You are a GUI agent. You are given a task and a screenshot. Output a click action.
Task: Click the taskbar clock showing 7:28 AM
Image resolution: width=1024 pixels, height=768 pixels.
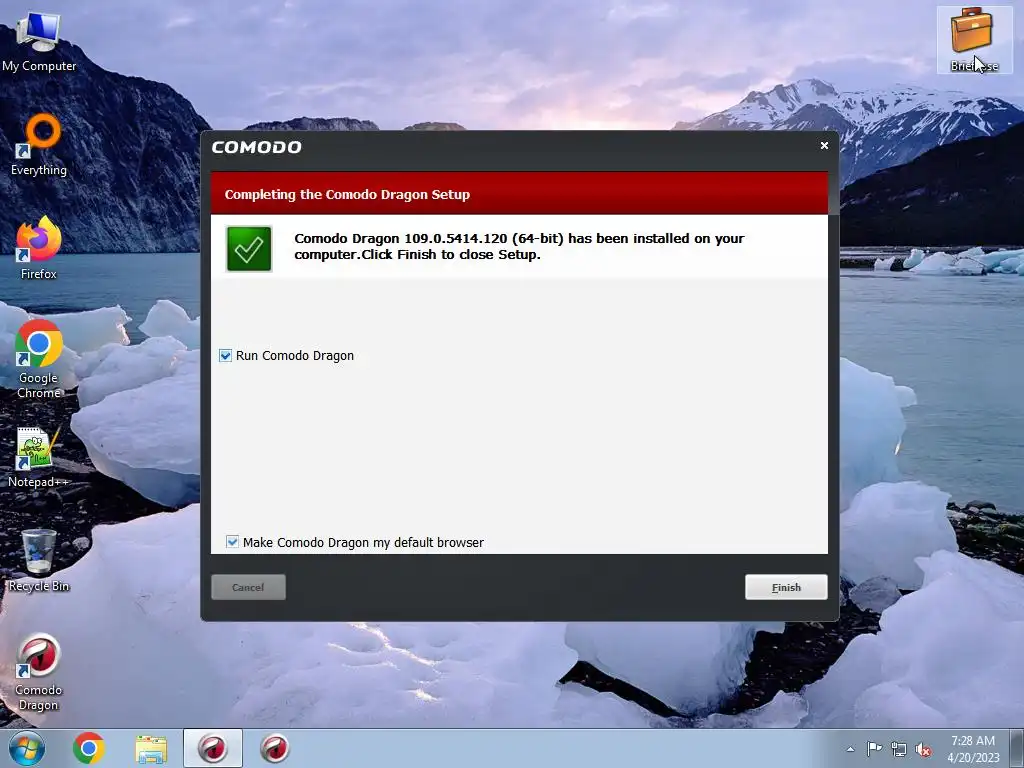[973, 749]
